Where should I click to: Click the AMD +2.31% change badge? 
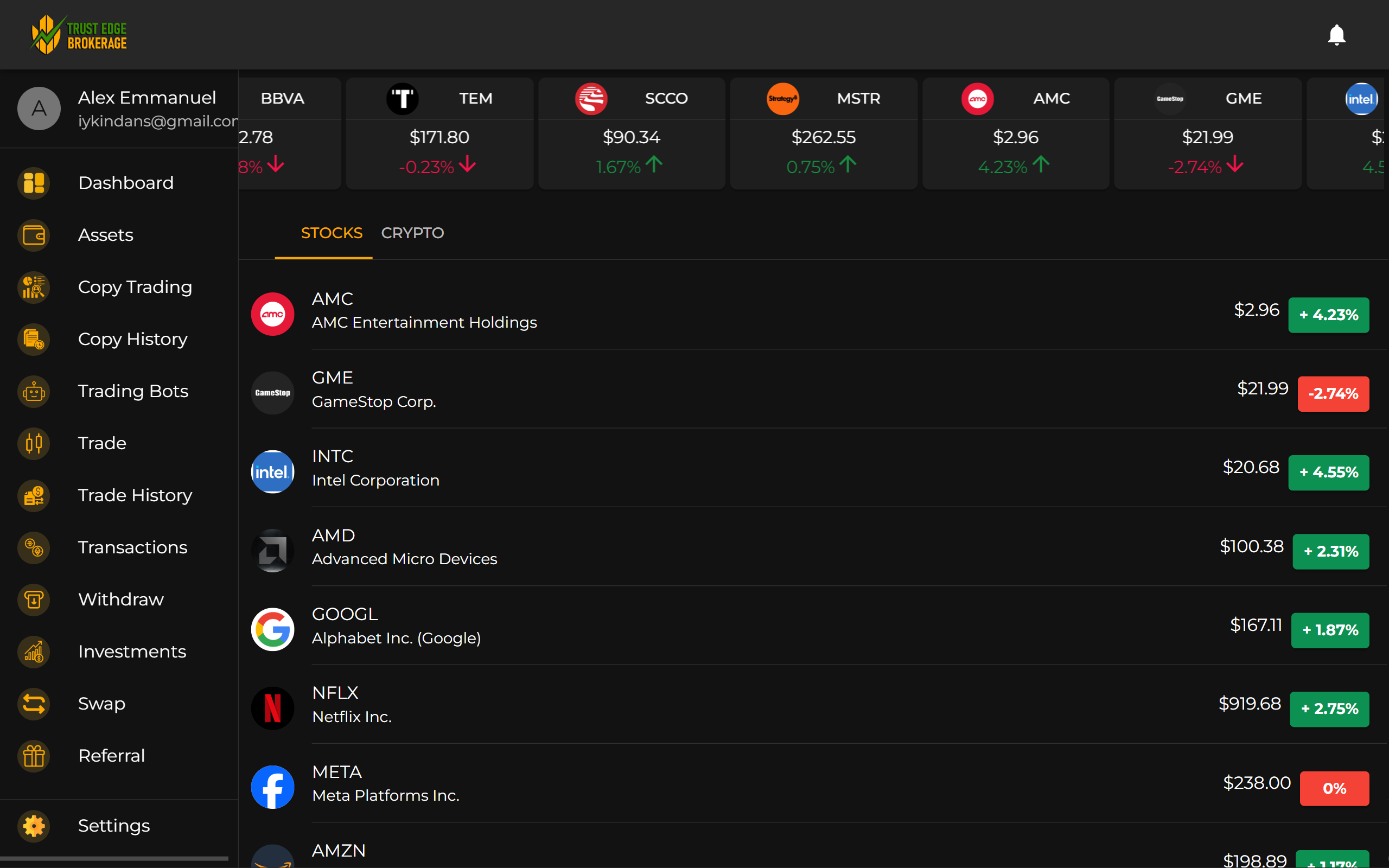pyautogui.click(x=1331, y=552)
